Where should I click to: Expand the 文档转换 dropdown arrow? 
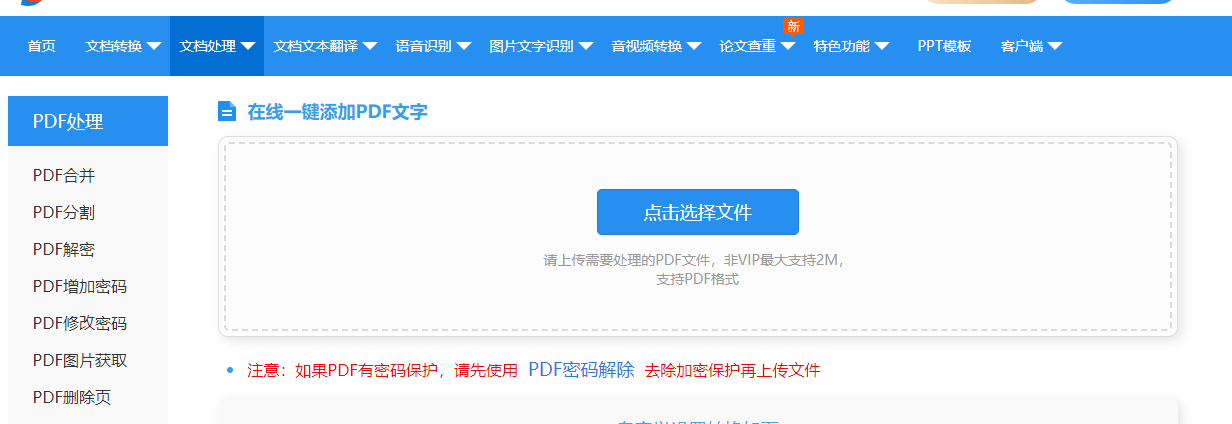[x=153, y=46]
